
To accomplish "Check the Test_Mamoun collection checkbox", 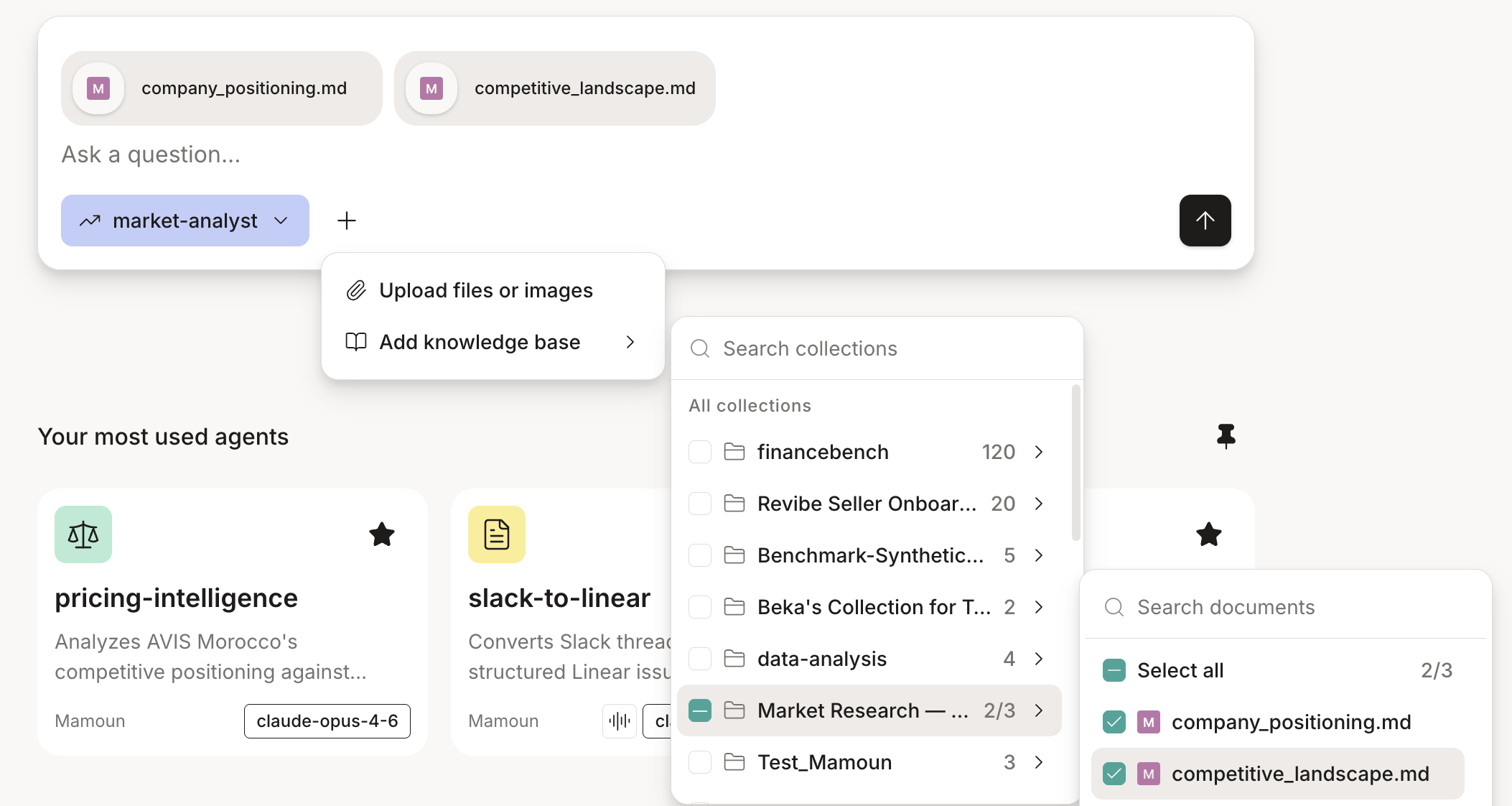I will click(x=700, y=762).
